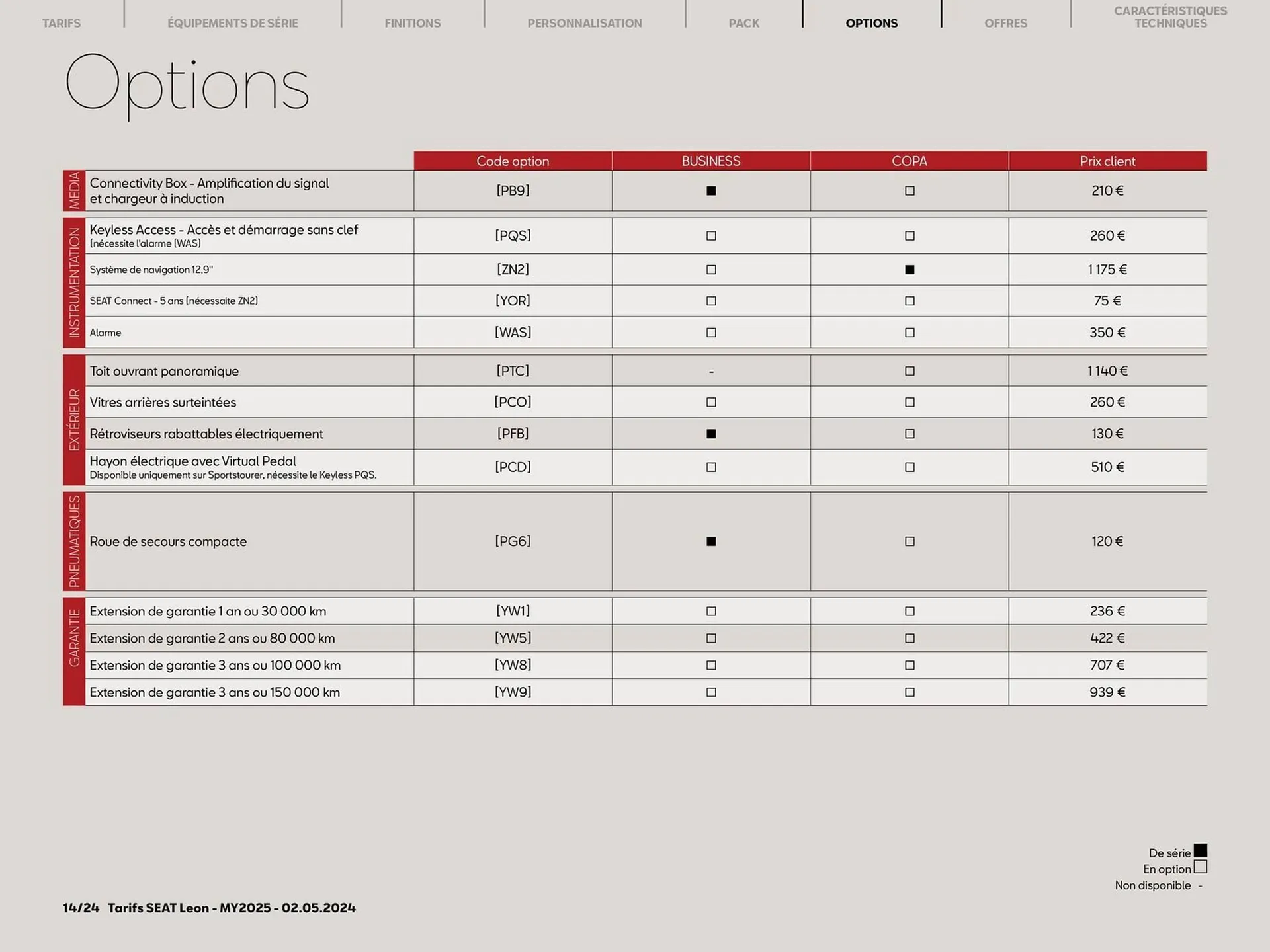Click COPA box for garantie 3 ans 150 000 km
Image resolution: width=1270 pixels, height=952 pixels.
910,692
